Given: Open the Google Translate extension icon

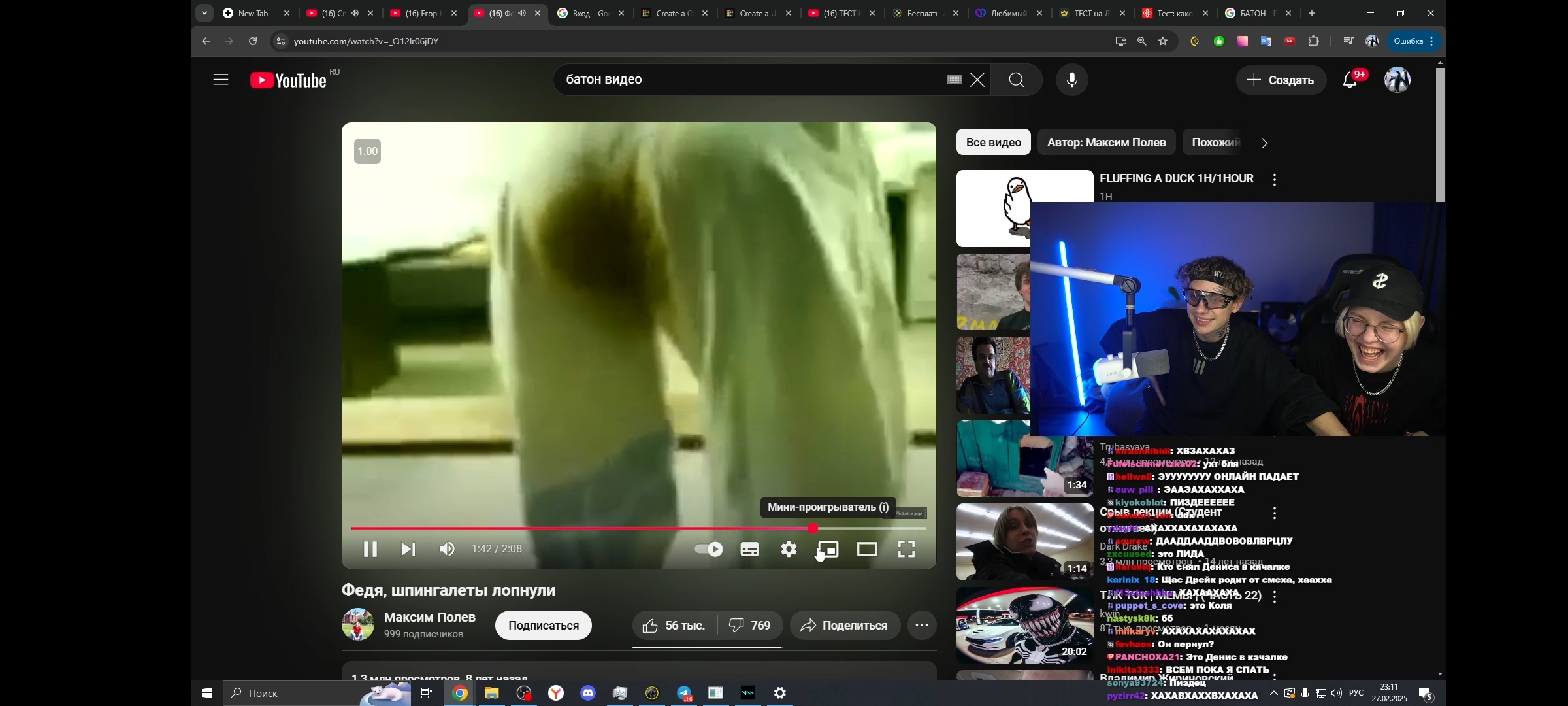Looking at the screenshot, I should (x=1266, y=41).
